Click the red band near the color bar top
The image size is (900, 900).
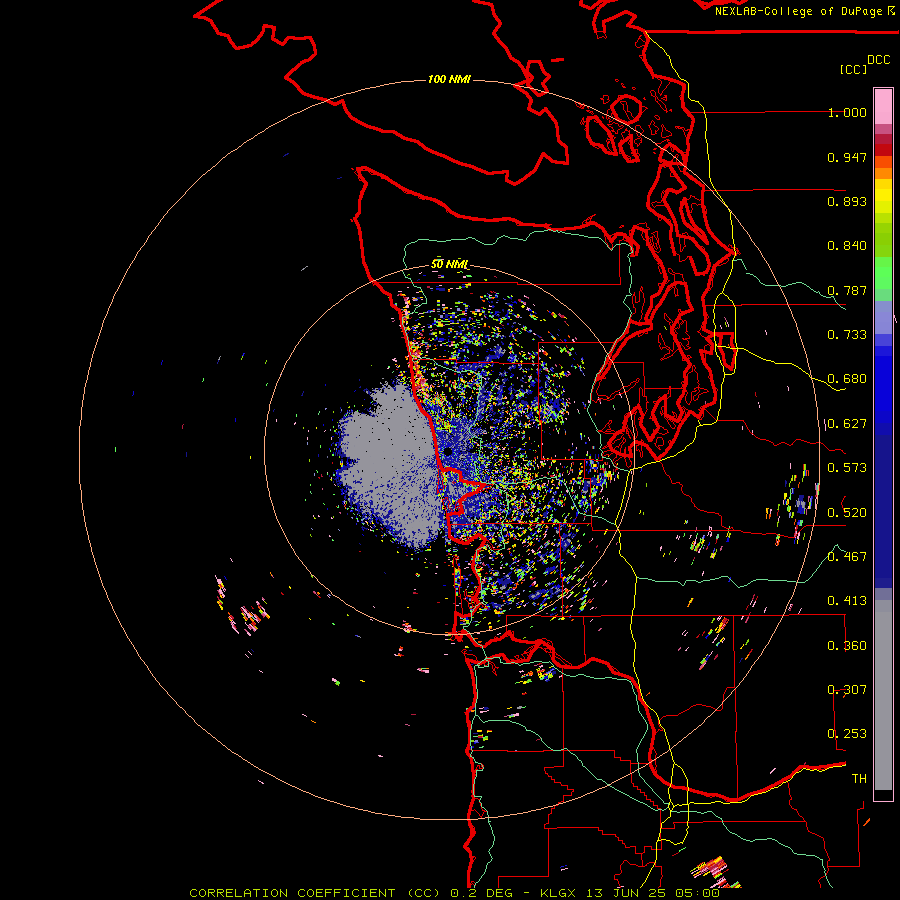(883, 150)
